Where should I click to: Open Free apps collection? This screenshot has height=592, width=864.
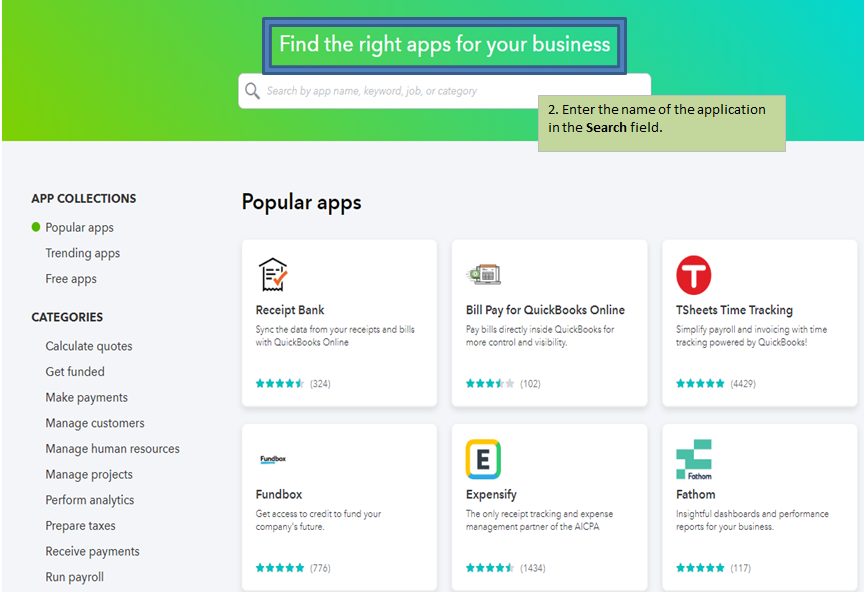click(71, 279)
